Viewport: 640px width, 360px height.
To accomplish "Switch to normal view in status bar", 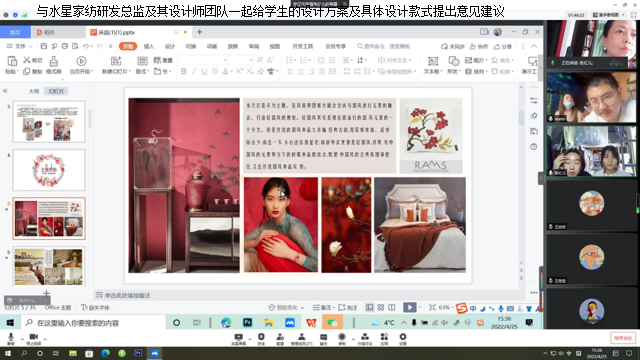I will pyautogui.click(x=369, y=307).
